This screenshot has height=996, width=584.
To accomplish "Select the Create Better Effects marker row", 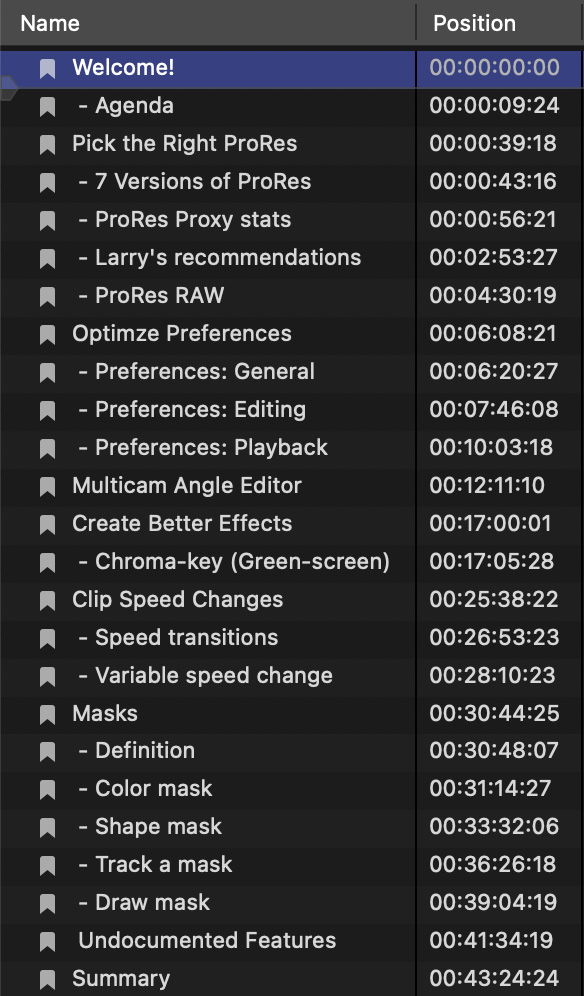I will pyautogui.click(x=292, y=523).
